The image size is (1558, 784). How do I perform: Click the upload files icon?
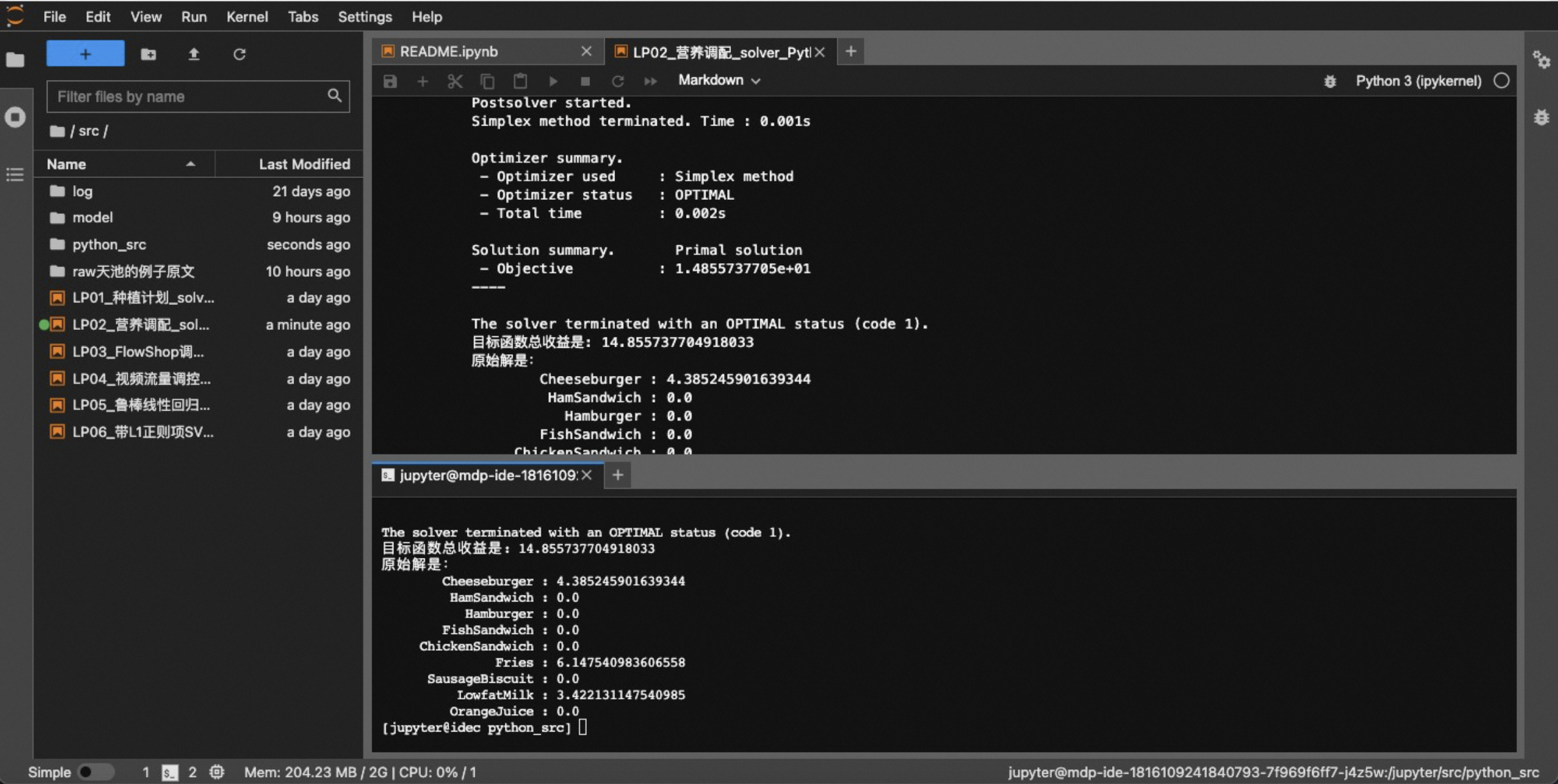coord(193,54)
